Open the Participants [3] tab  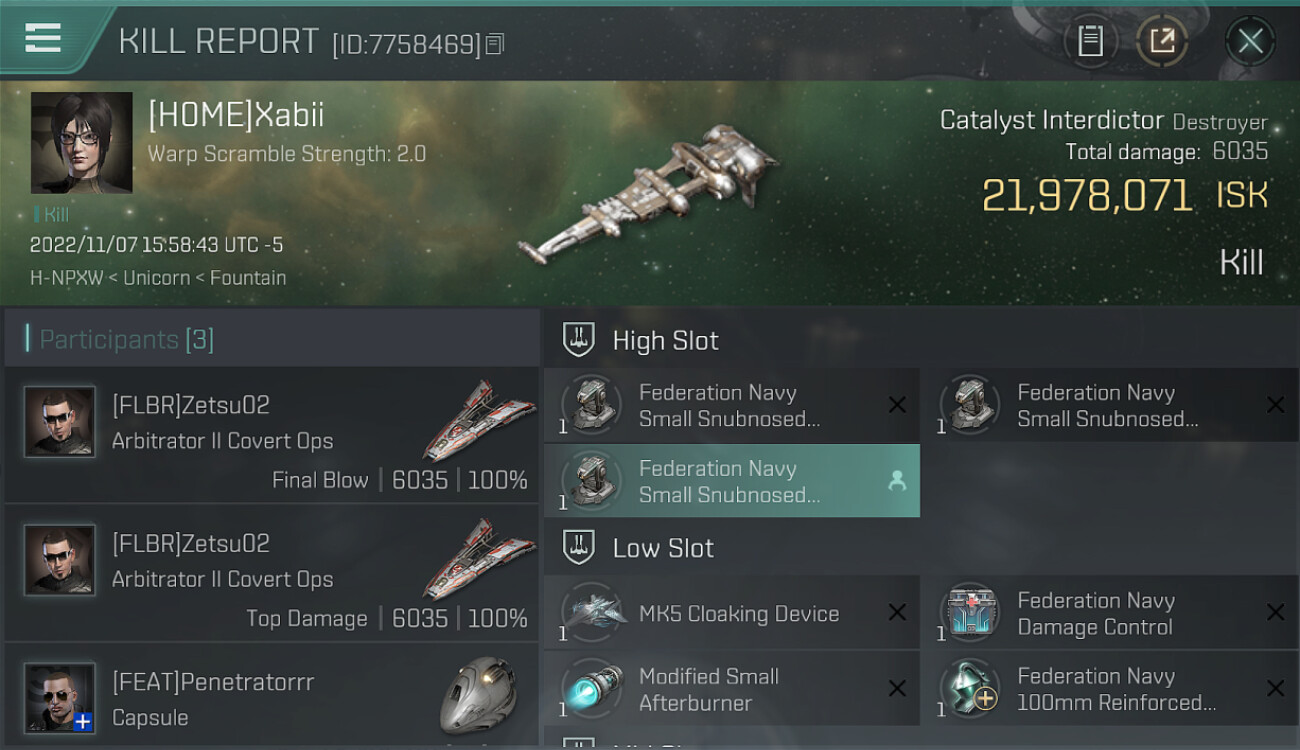126,339
